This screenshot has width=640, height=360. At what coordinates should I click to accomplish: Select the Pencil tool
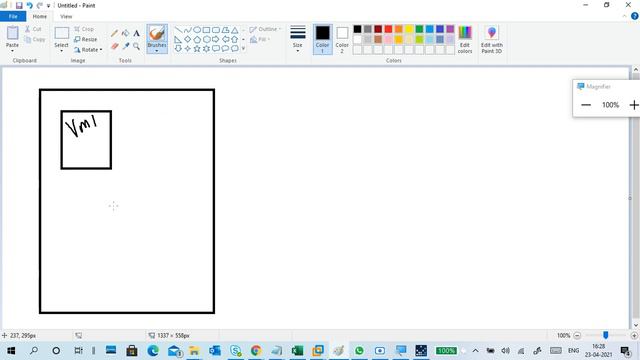tap(114, 33)
